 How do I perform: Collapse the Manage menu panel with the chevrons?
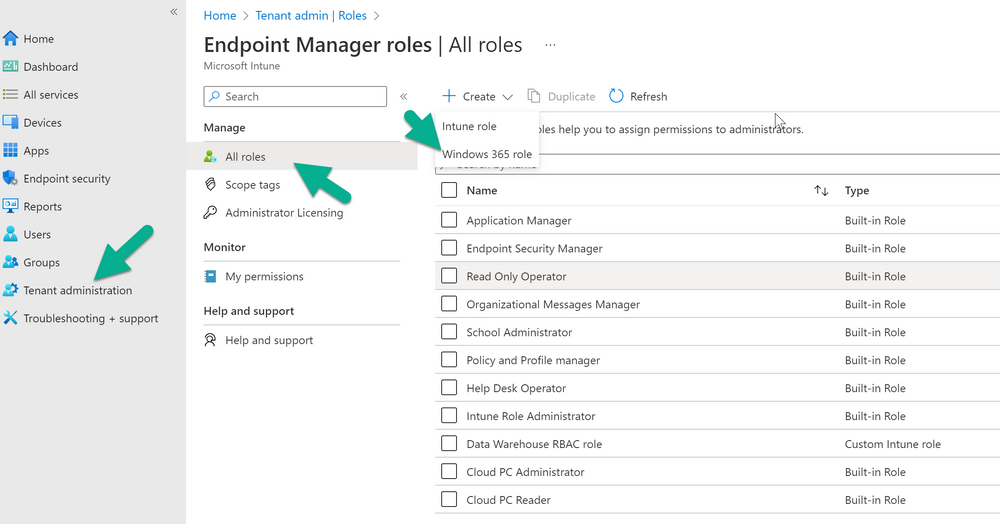[x=404, y=96]
